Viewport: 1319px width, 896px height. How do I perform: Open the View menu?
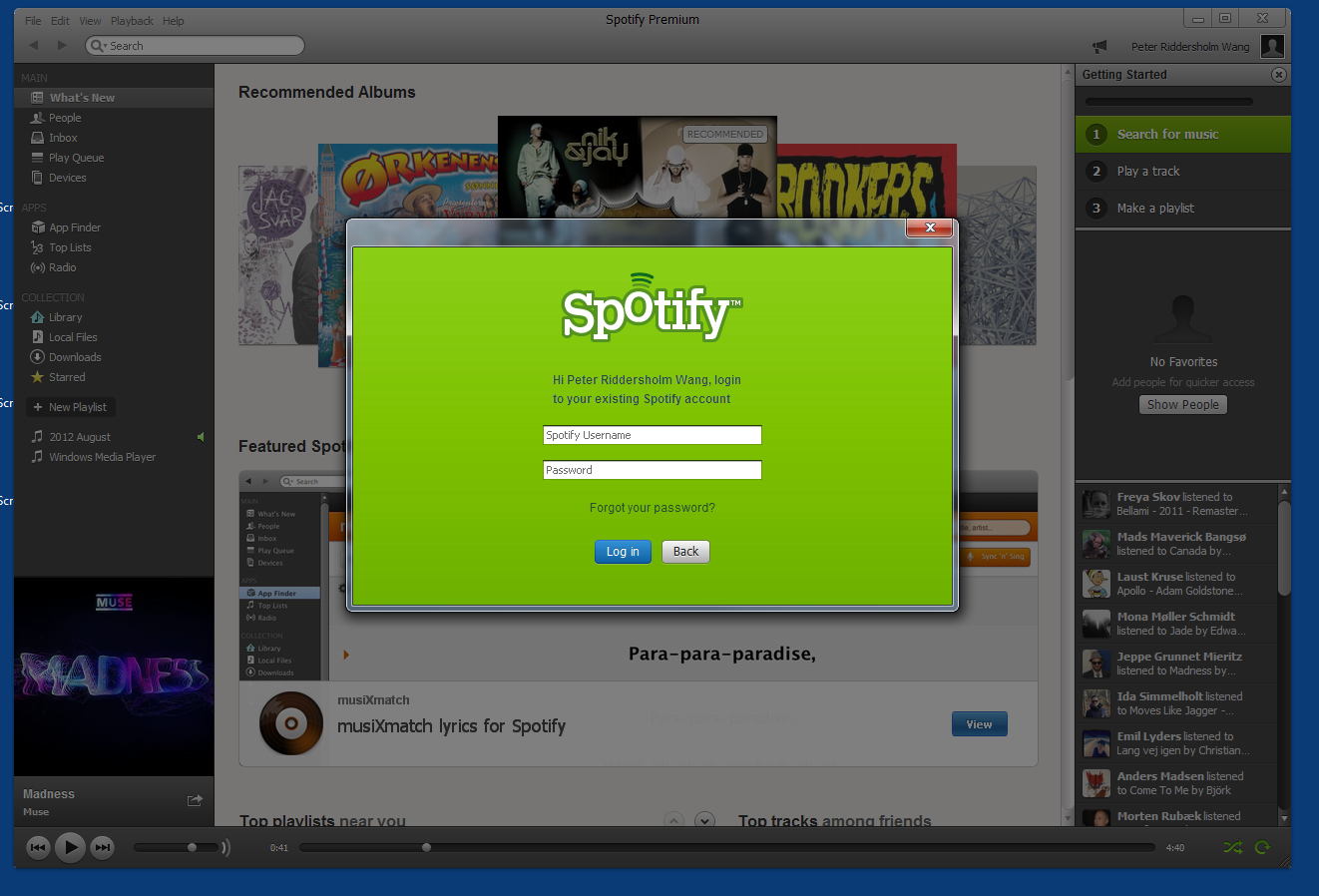90,21
